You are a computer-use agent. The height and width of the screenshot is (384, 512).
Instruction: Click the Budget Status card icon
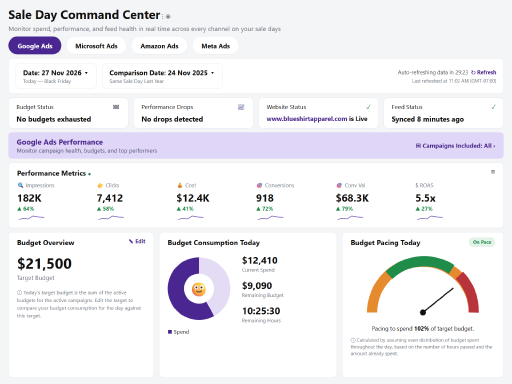[116, 107]
